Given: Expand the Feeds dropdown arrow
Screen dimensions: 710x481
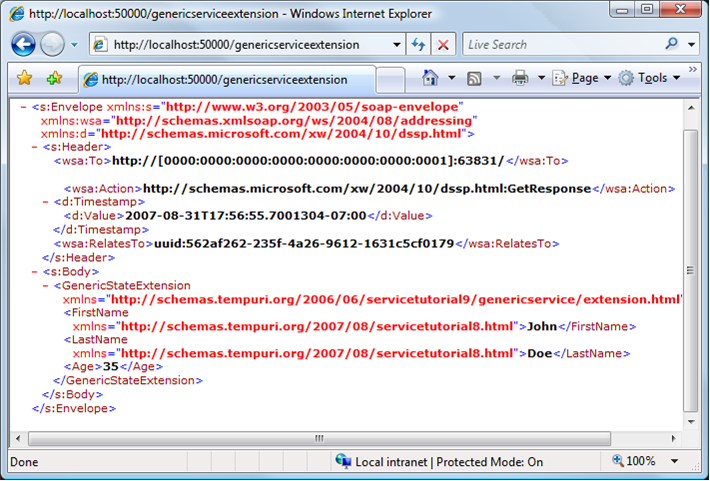Looking at the screenshot, I should pos(496,78).
